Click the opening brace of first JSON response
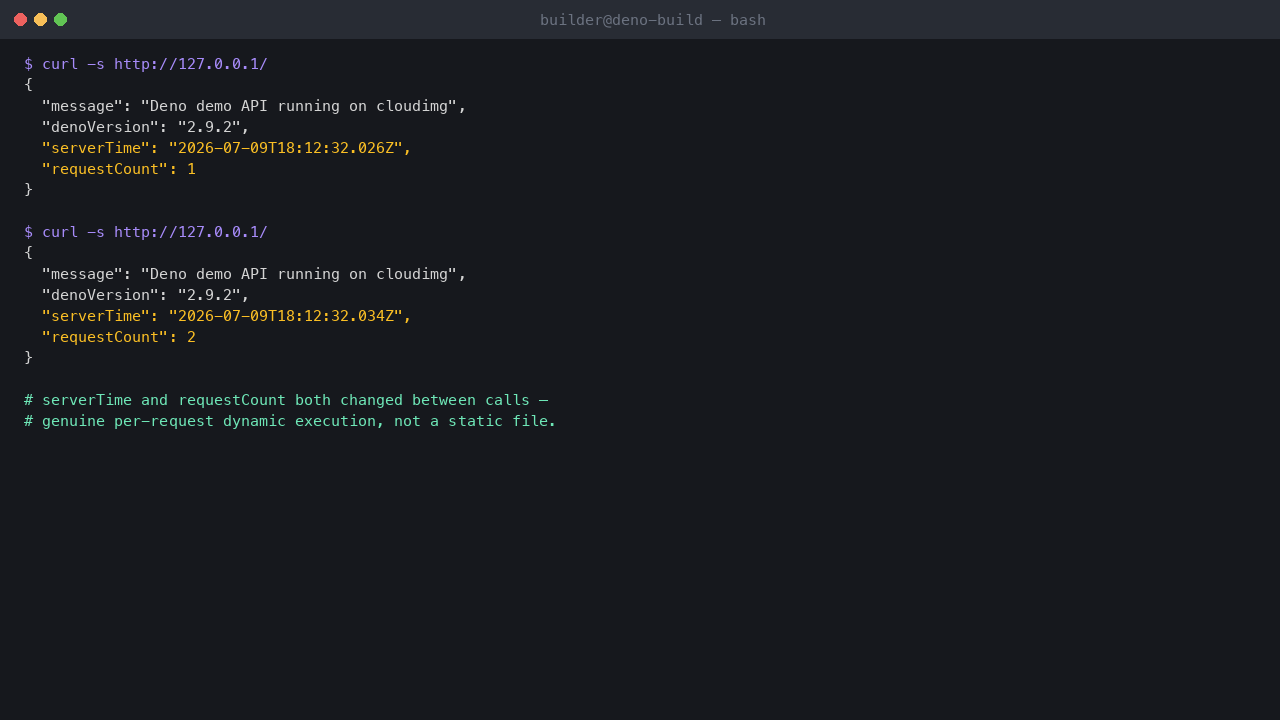The image size is (1280, 720). [x=28, y=85]
